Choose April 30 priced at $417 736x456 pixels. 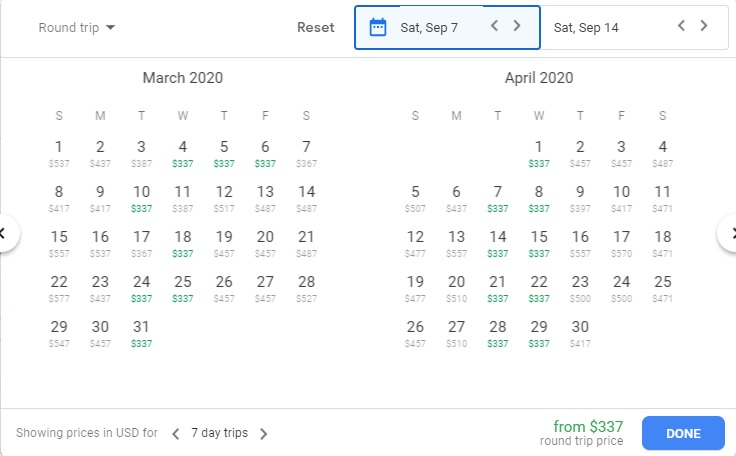[x=580, y=332]
